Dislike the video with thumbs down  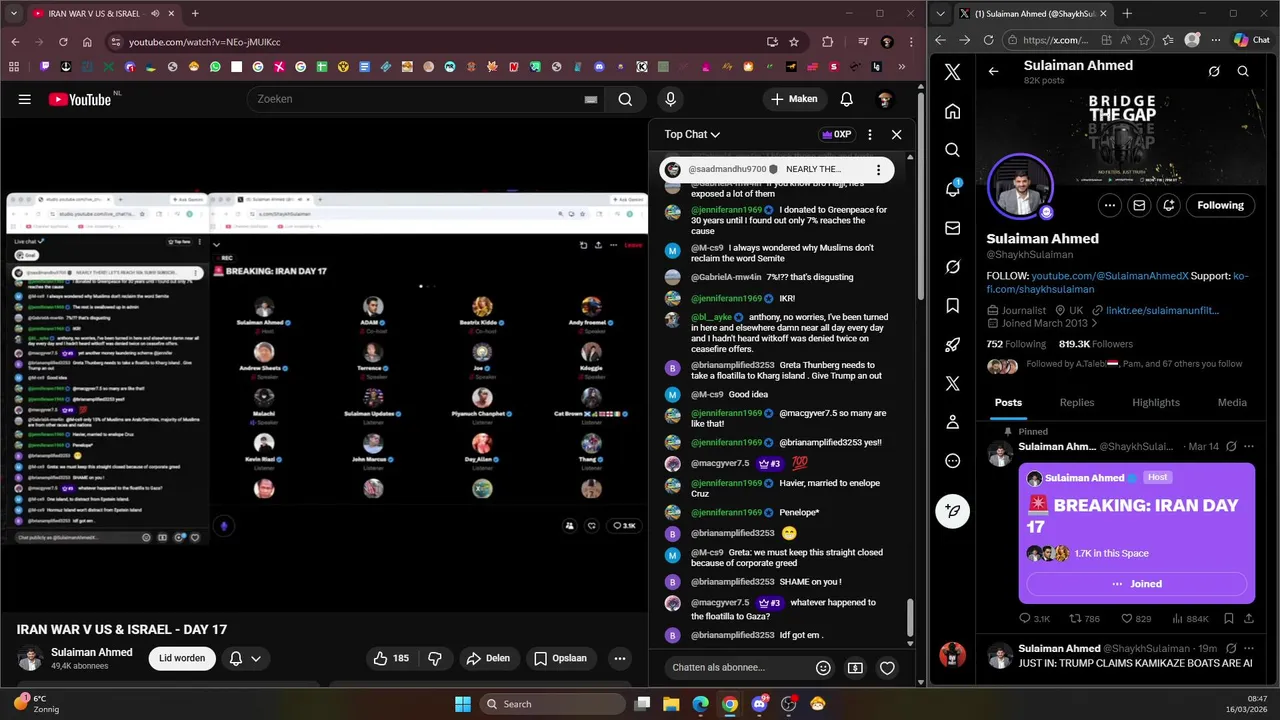pos(435,658)
